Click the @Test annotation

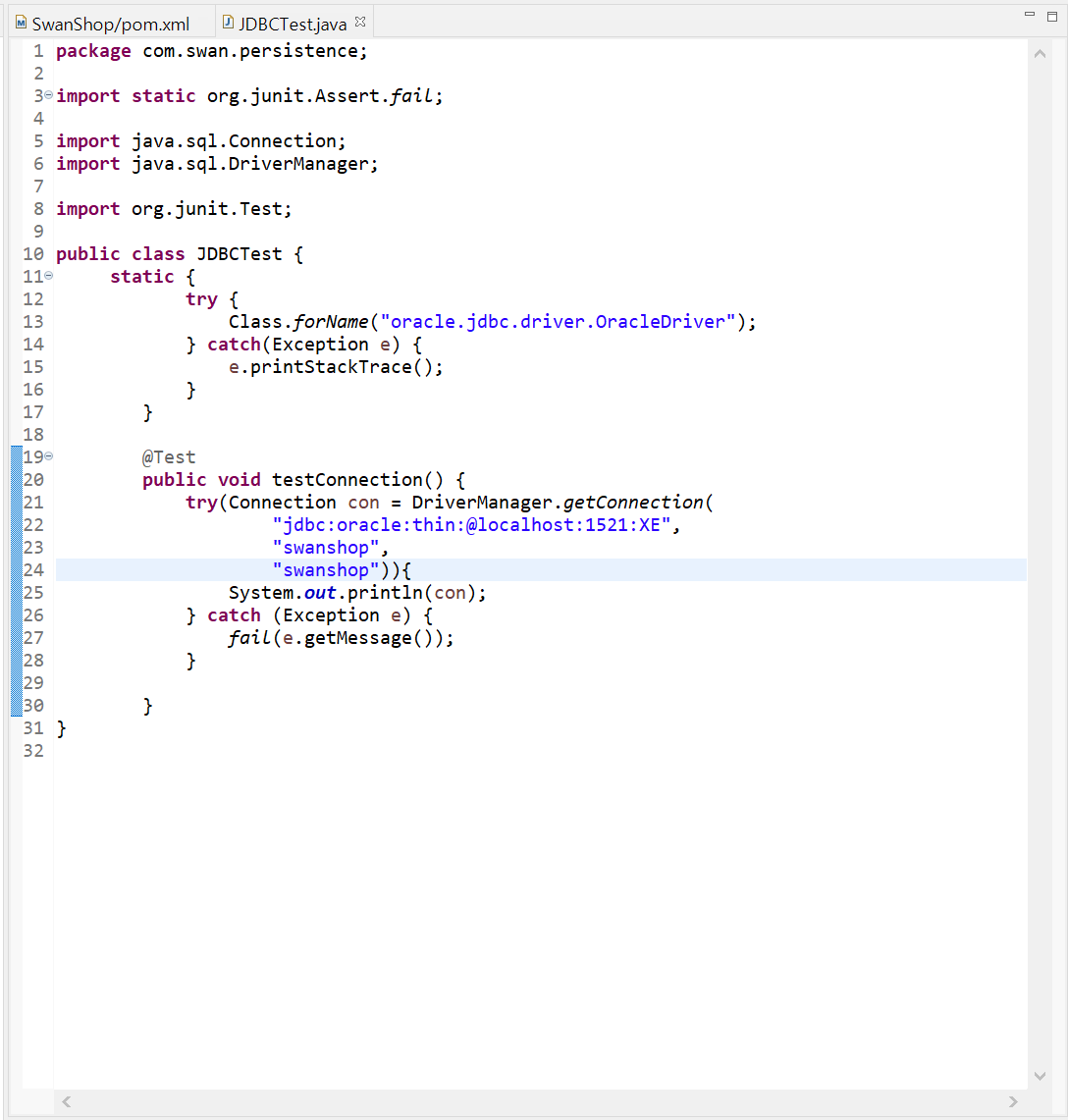coord(169,457)
